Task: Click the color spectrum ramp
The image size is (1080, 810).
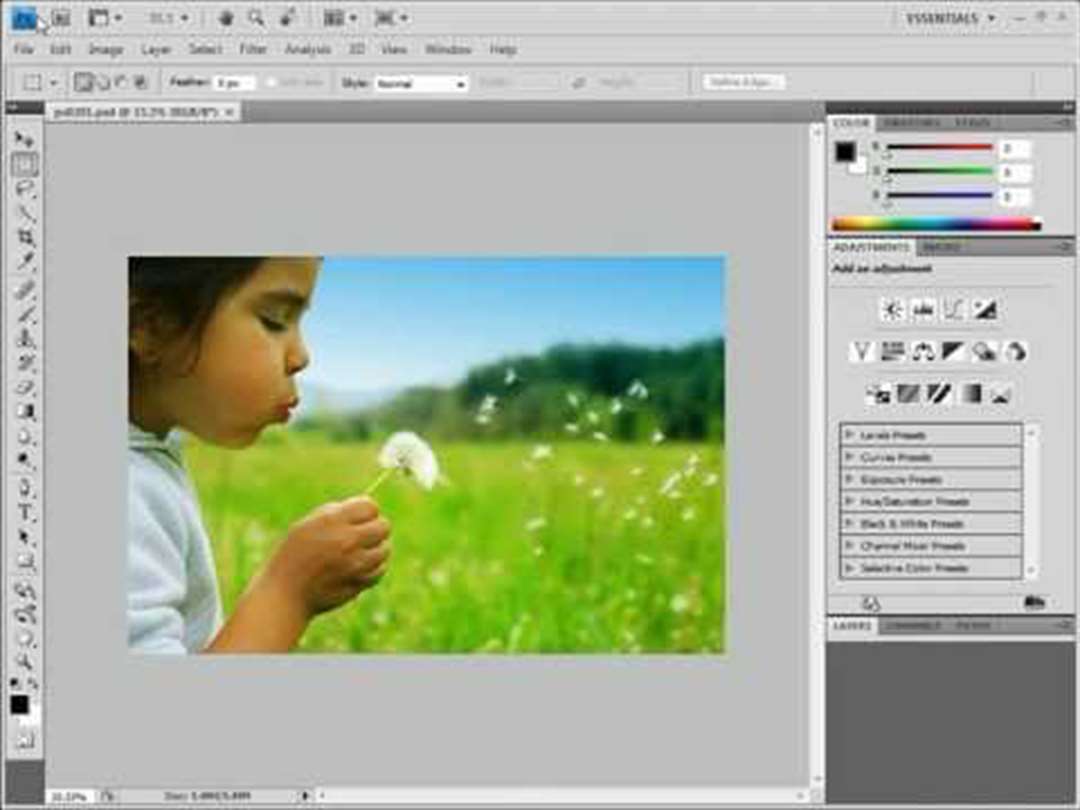Action: [937, 224]
